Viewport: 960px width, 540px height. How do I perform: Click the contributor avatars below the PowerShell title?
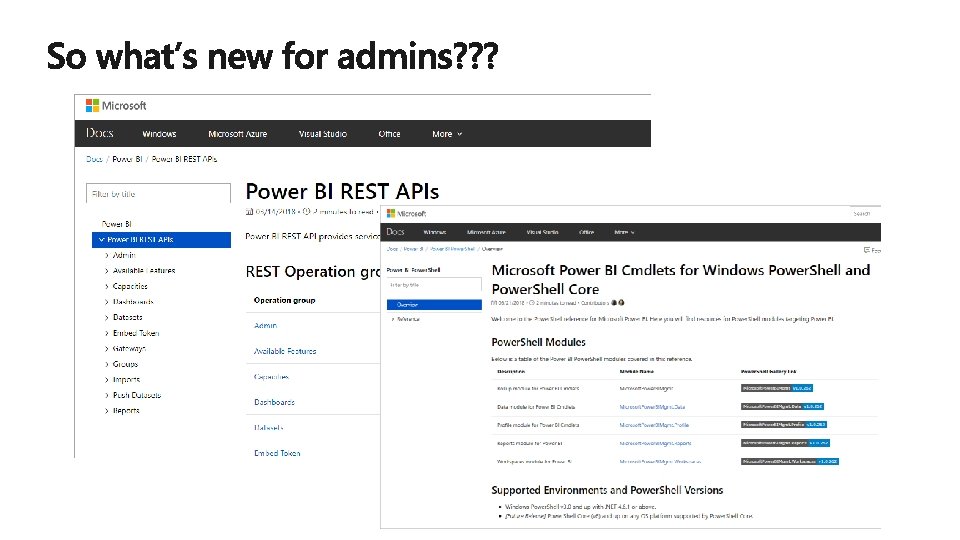click(618, 302)
